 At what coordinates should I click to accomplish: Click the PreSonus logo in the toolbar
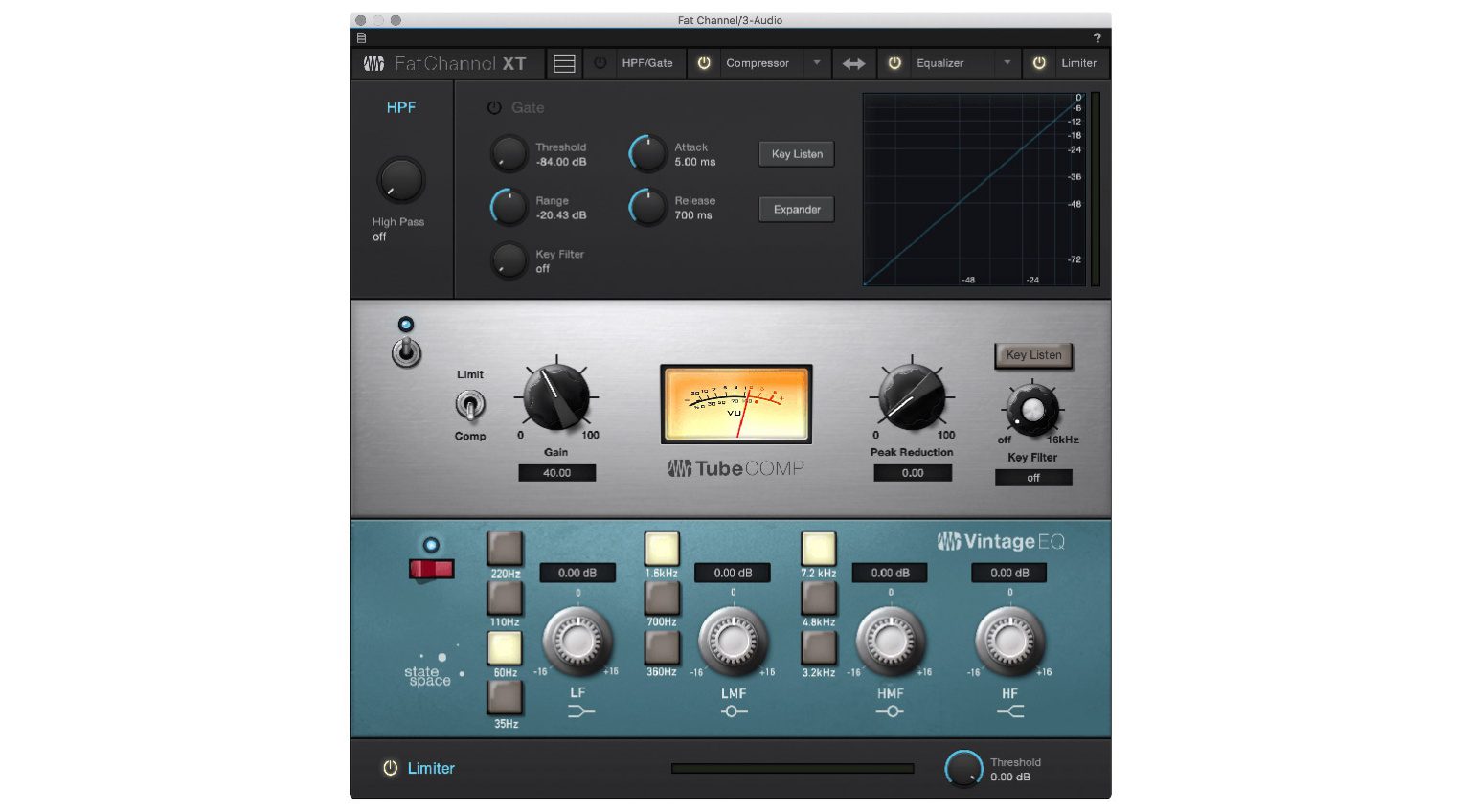(375, 63)
